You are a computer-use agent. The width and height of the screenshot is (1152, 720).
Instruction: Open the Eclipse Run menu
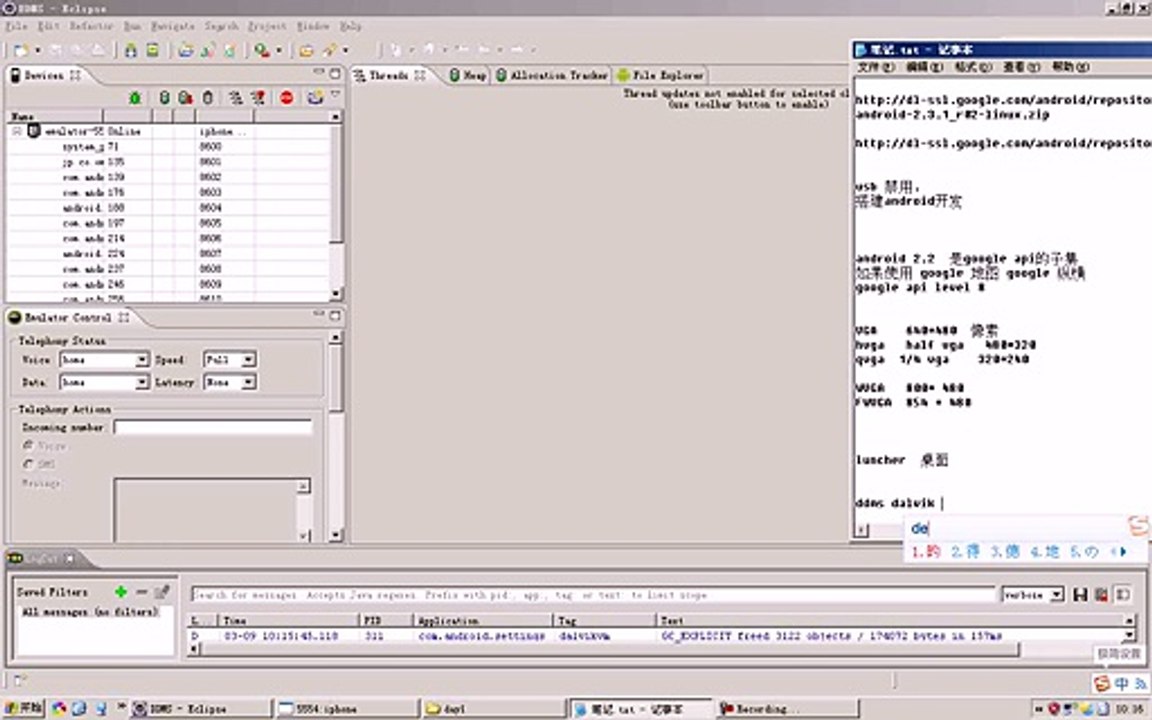tap(132, 26)
